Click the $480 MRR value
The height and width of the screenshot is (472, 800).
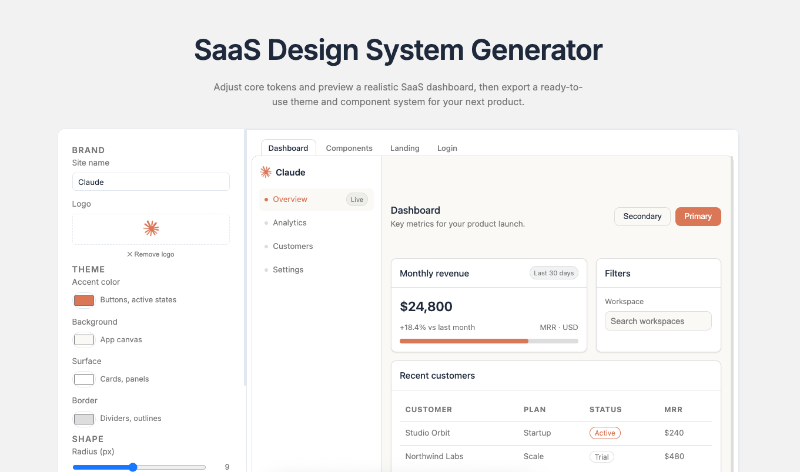[x=674, y=456]
